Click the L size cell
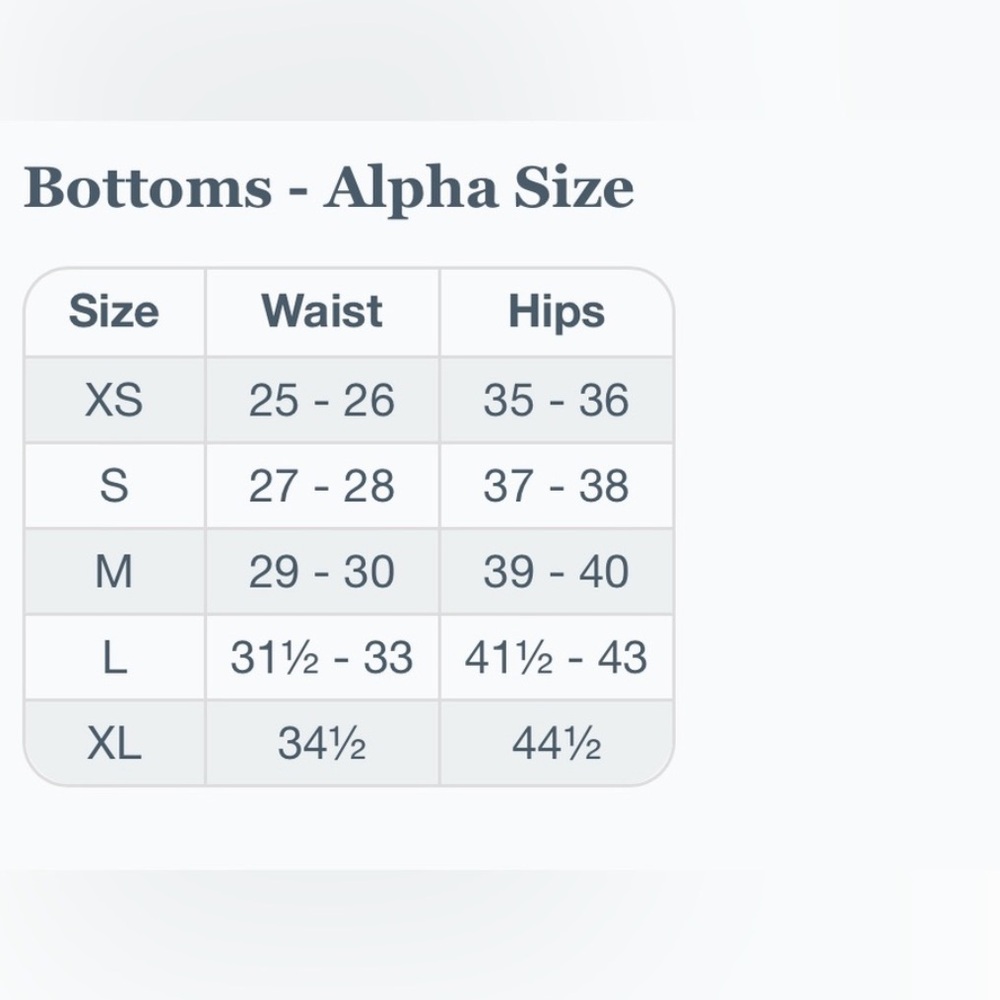1000x1000 pixels. pyautogui.click(x=114, y=658)
